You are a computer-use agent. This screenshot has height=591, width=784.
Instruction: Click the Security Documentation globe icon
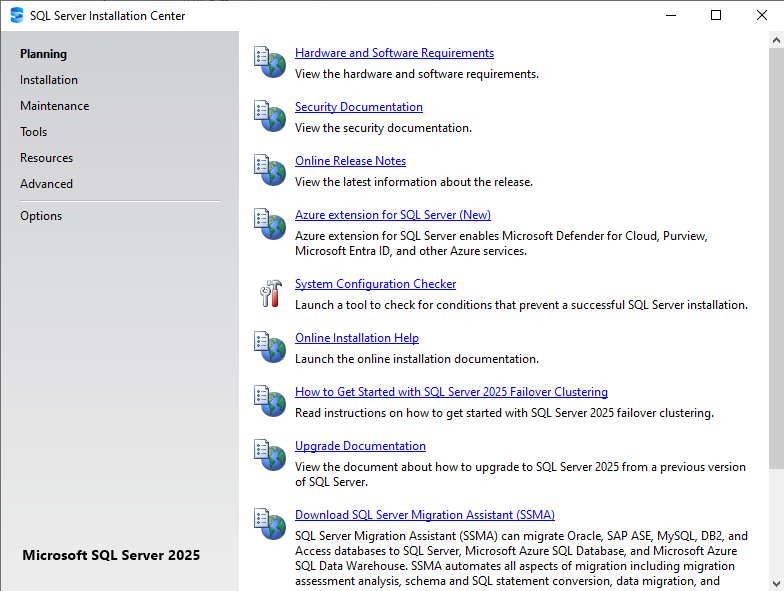pos(270,116)
